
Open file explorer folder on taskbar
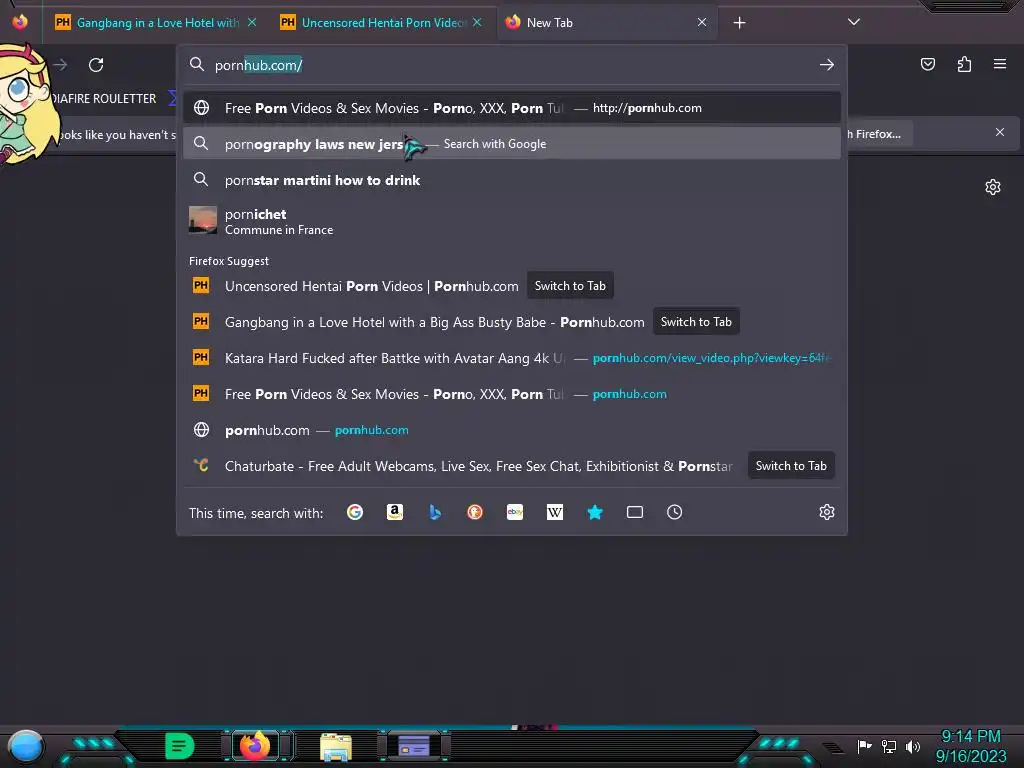point(336,747)
